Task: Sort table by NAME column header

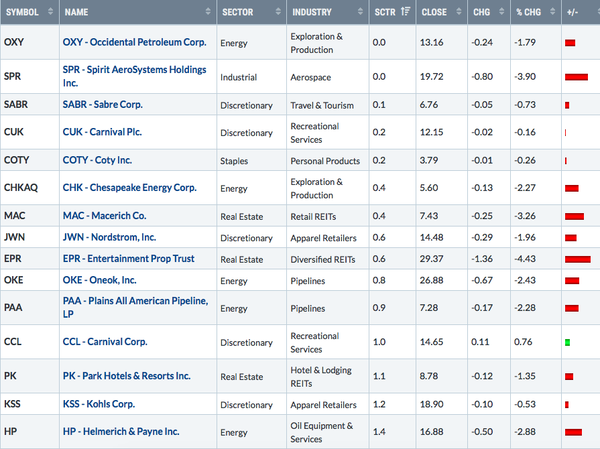Action: (80, 13)
